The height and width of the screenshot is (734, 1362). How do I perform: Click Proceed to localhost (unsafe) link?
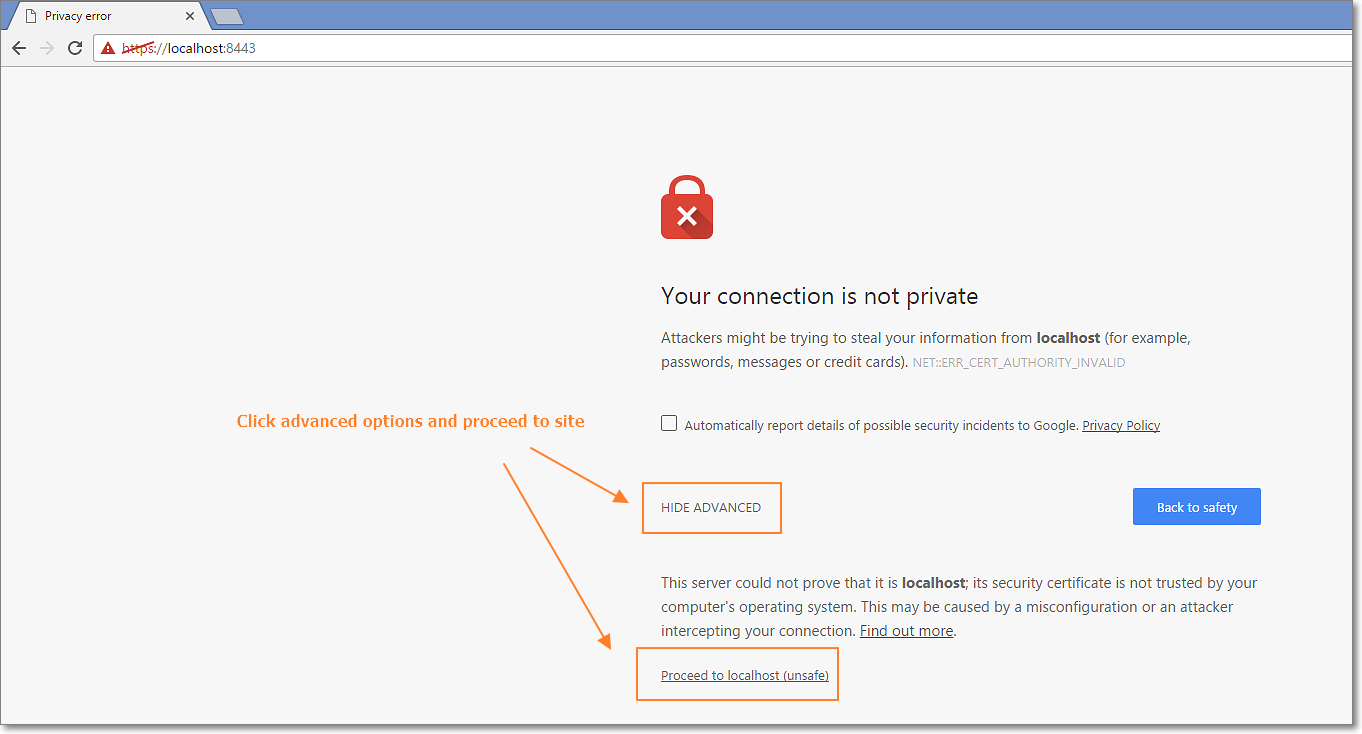tap(745, 675)
